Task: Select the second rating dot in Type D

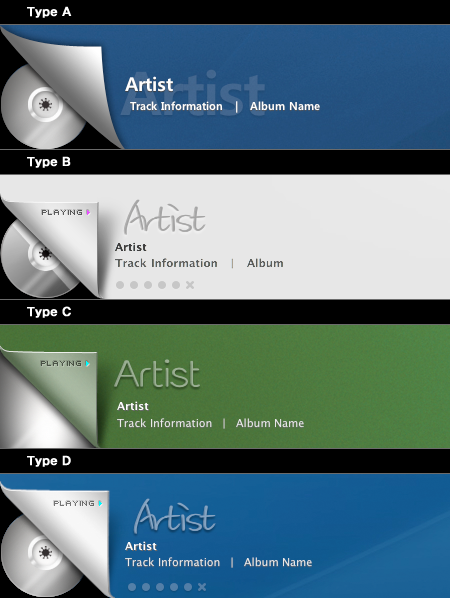Action: pyautogui.click(x=146, y=587)
